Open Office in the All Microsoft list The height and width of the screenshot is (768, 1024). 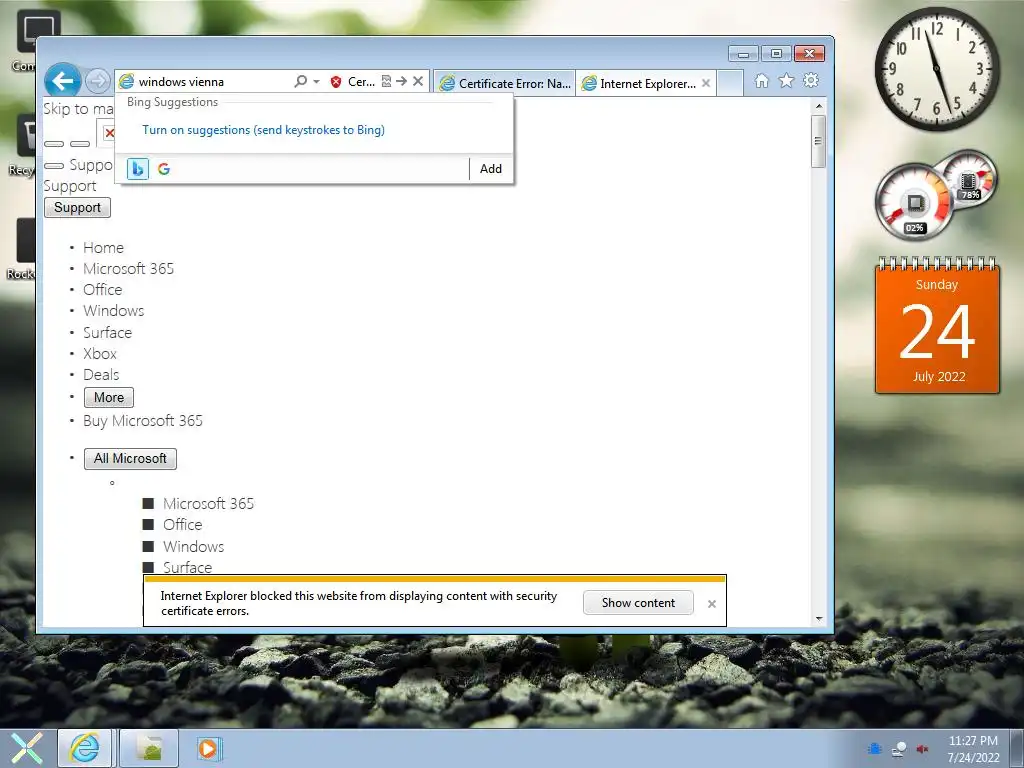tap(183, 524)
